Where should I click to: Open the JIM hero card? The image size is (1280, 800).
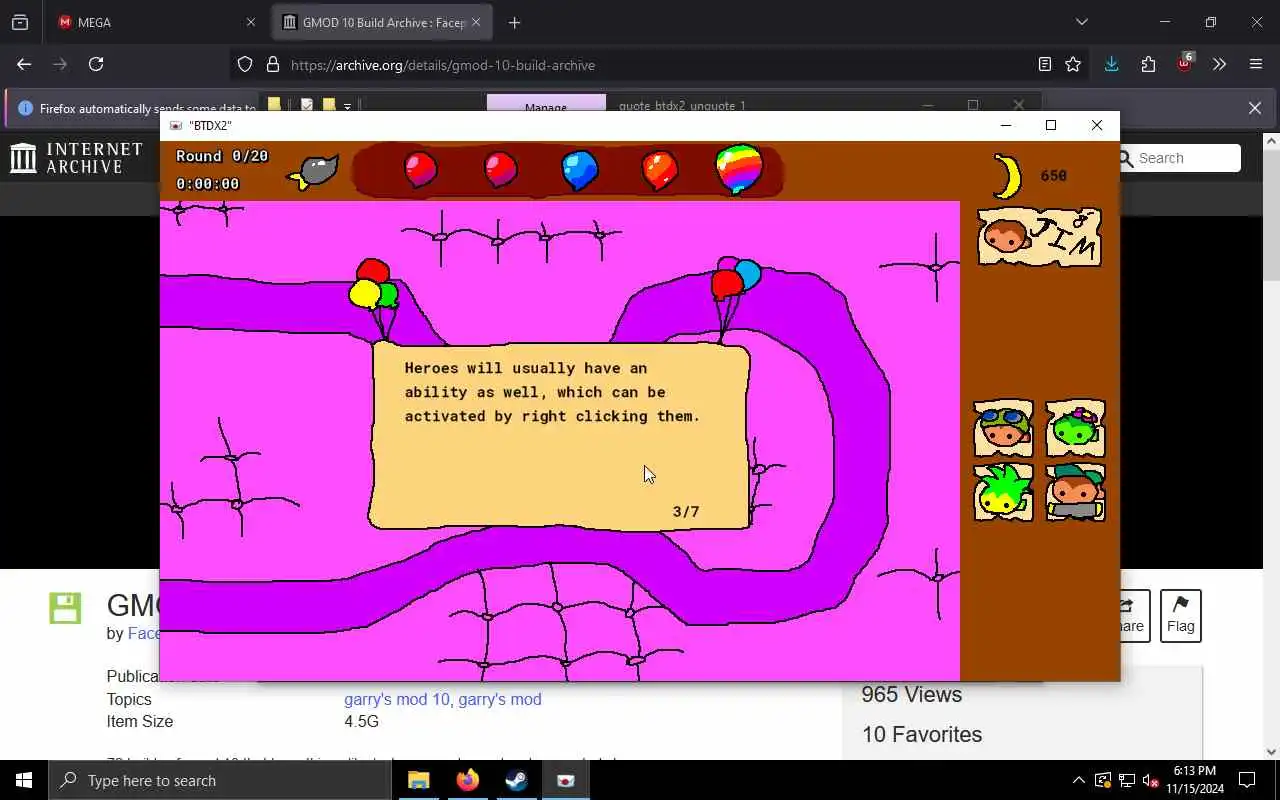[1039, 237]
